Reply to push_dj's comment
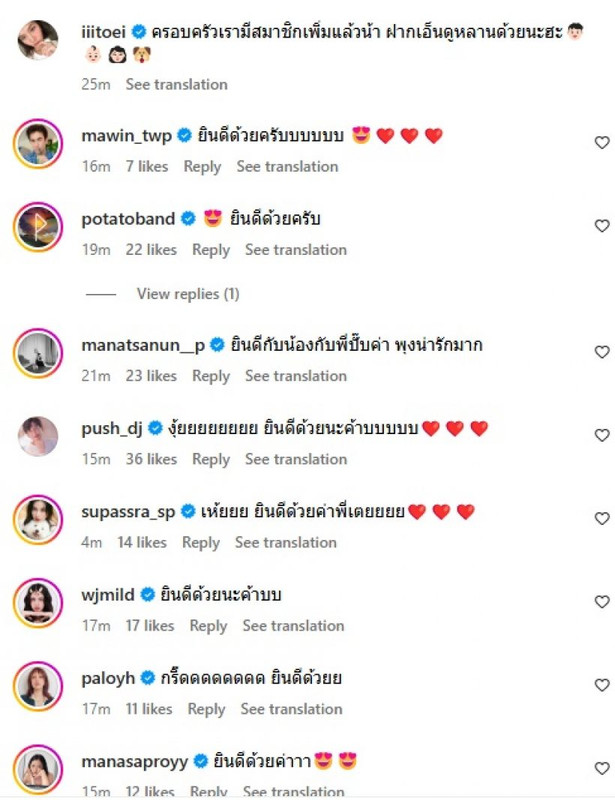The image size is (615, 800). pos(211,459)
